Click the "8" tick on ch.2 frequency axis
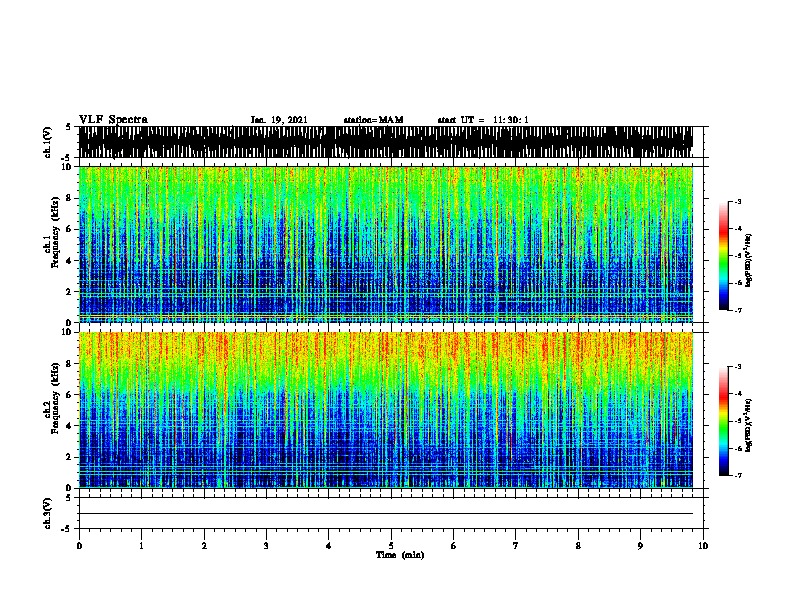The width and height of the screenshot is (792, 612). pyautogui.click(x=69, y=364)
